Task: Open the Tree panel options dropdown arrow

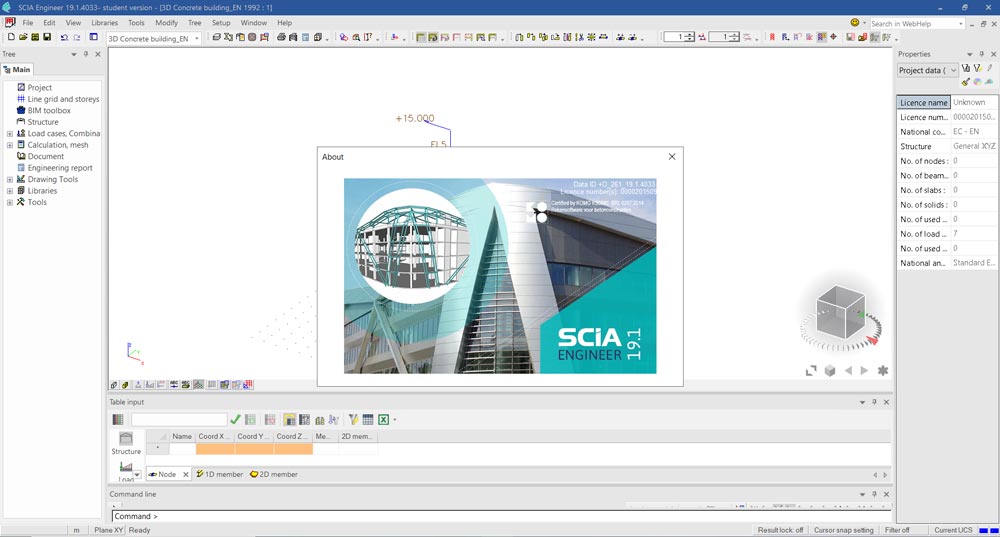Action: [x=73, y=54]
